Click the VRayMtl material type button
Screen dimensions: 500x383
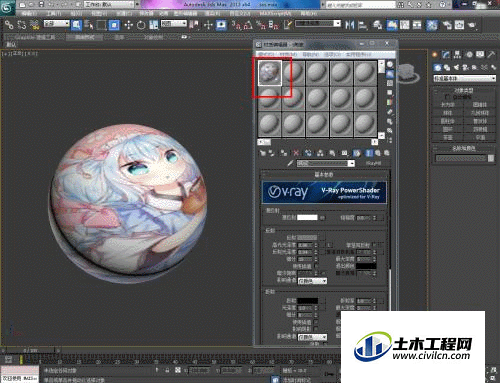[x=373, y=163]
